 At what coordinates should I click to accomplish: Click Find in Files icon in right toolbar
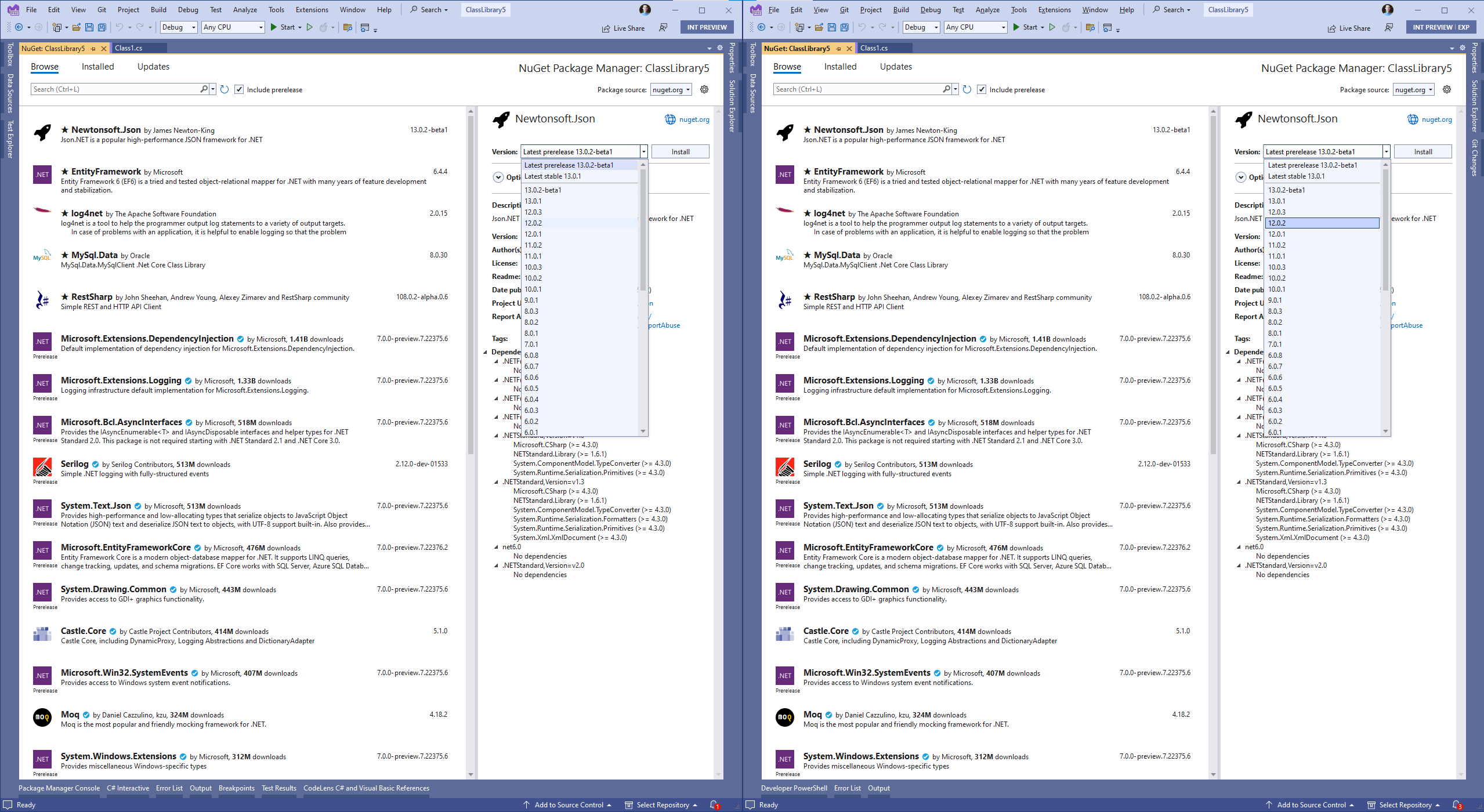(x=1090, y=27)
